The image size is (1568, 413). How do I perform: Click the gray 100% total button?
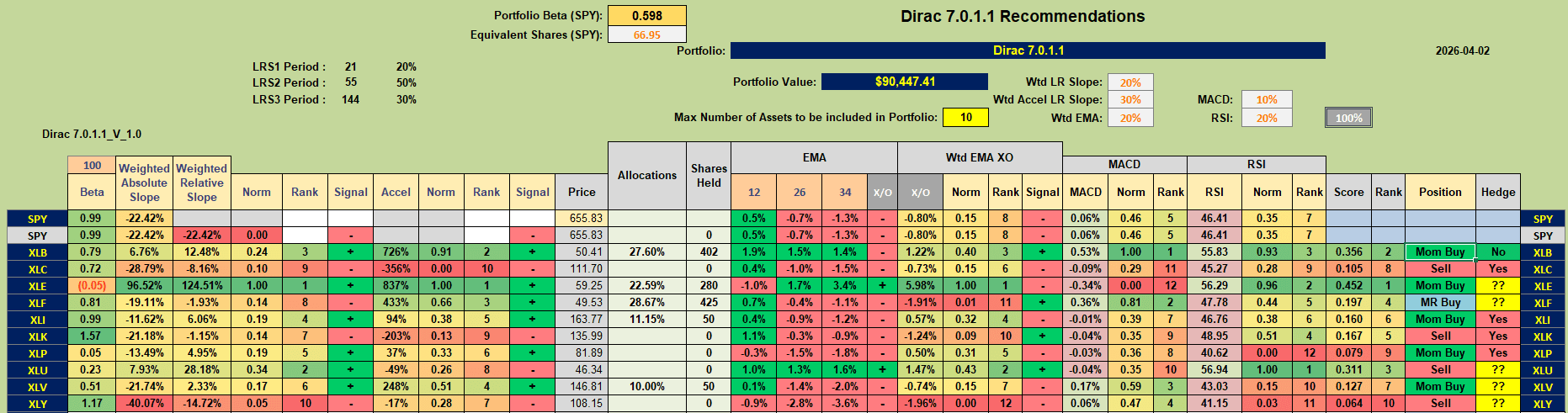coord(1348,118)
